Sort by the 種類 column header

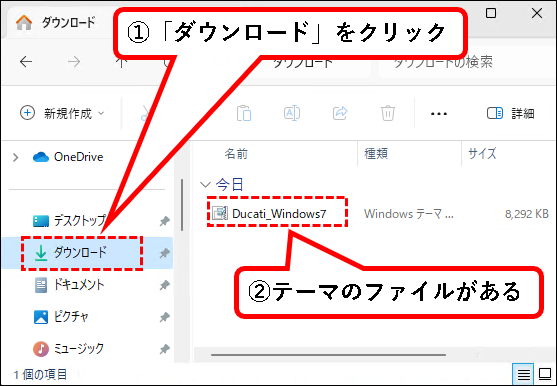point(376,154)
